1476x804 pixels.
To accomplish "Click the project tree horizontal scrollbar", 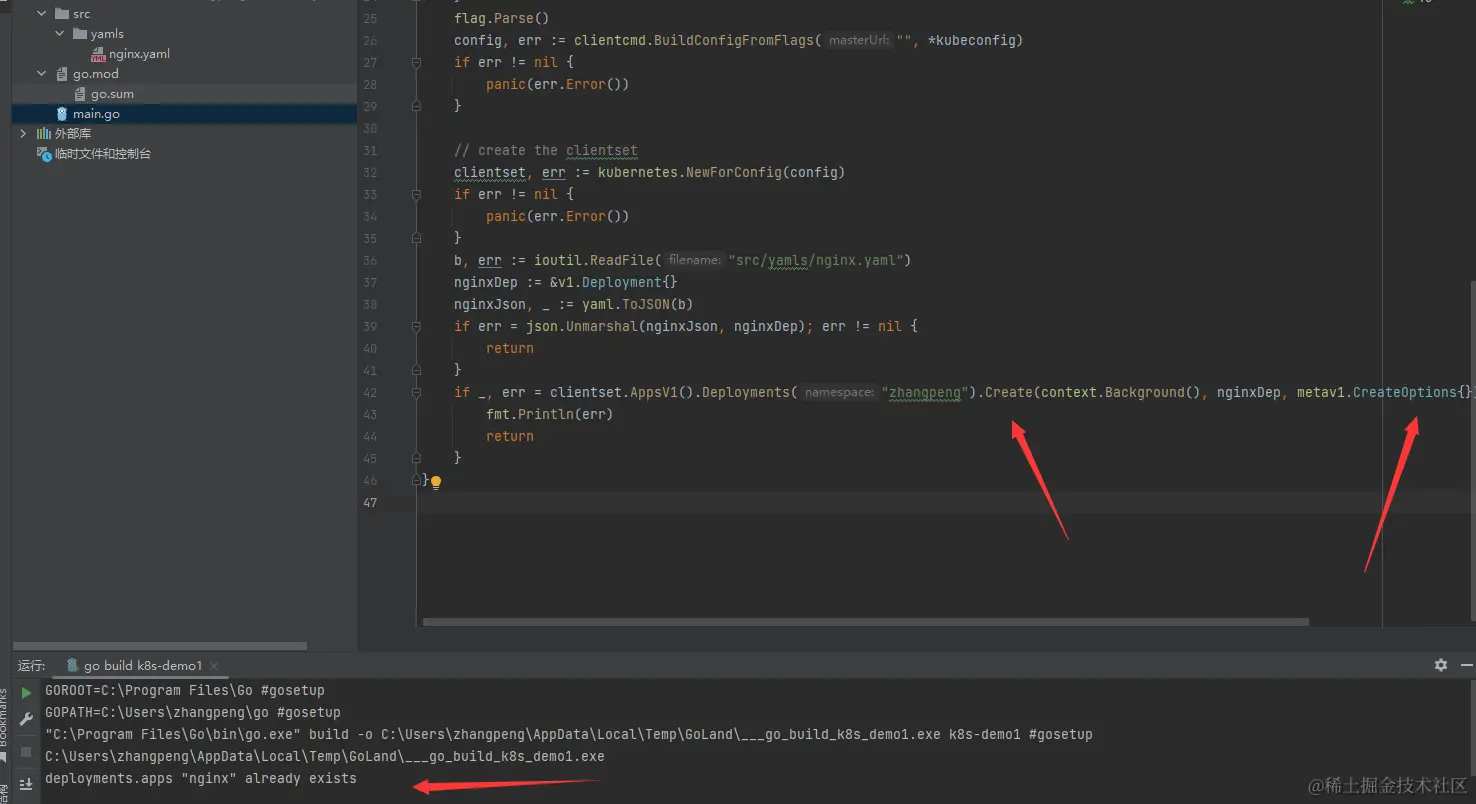I will (x=159, y=646).
